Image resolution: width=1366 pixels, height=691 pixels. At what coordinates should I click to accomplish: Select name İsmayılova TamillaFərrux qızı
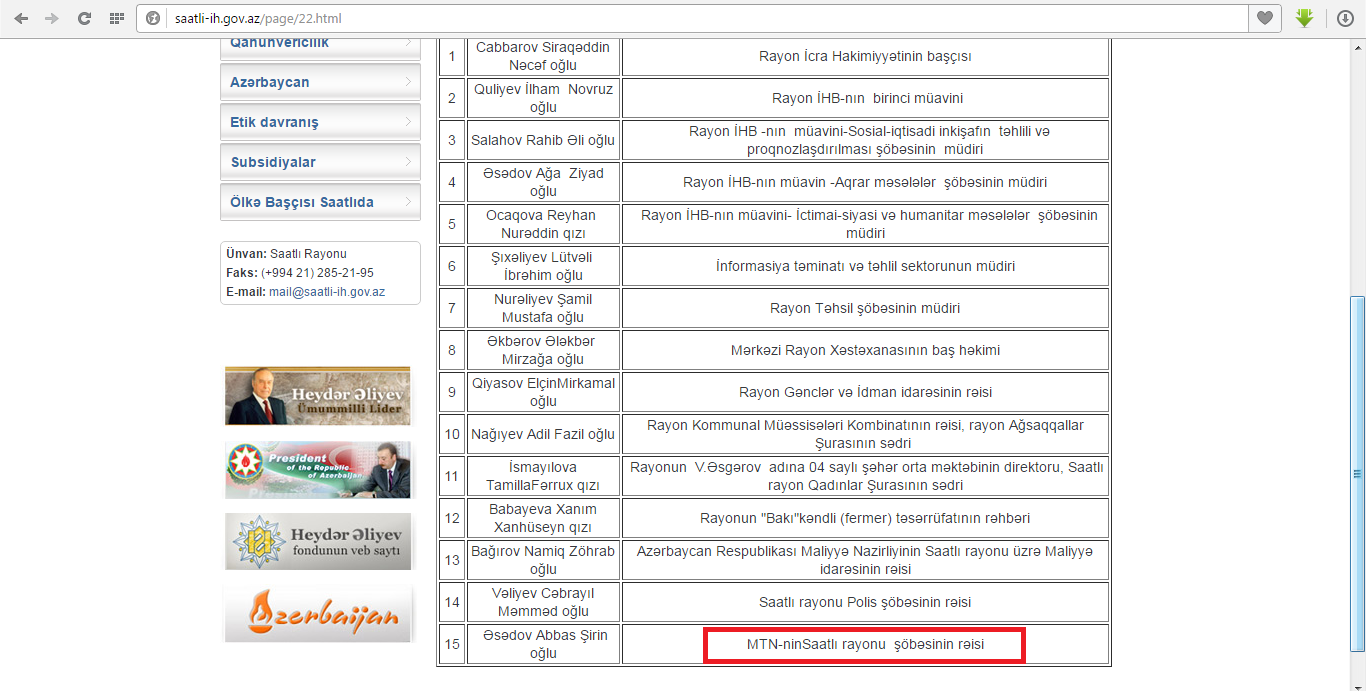[543, 476]
